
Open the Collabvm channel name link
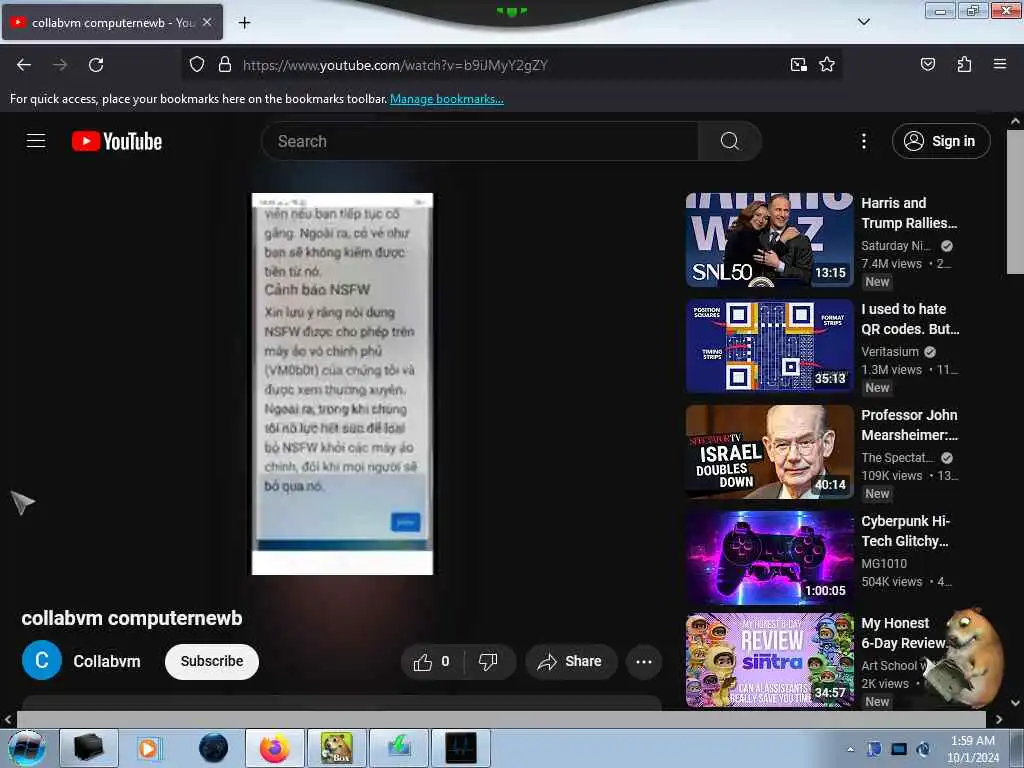click(x=107, y=661)
